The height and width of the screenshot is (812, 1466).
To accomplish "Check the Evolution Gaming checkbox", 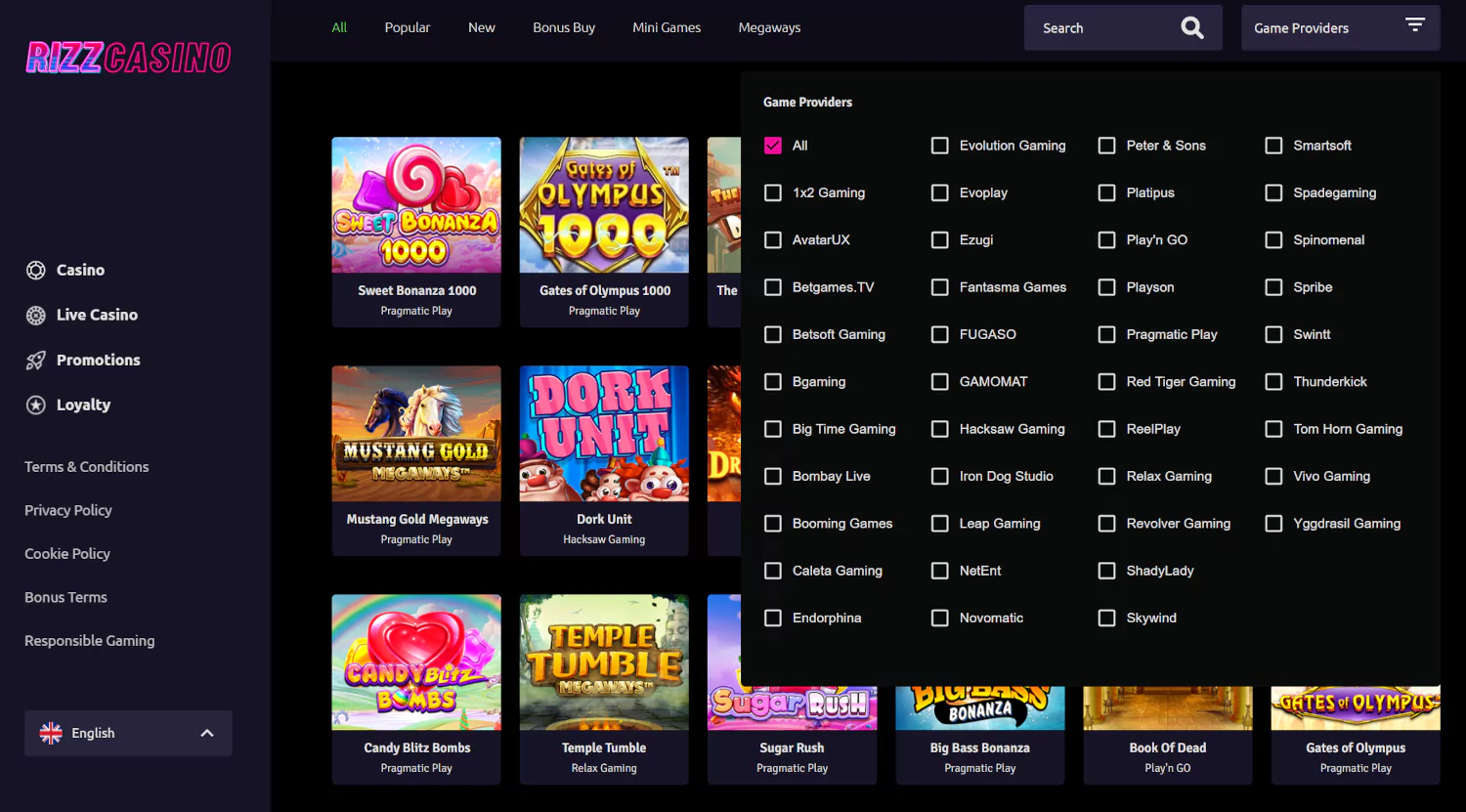I will [940, 146].
